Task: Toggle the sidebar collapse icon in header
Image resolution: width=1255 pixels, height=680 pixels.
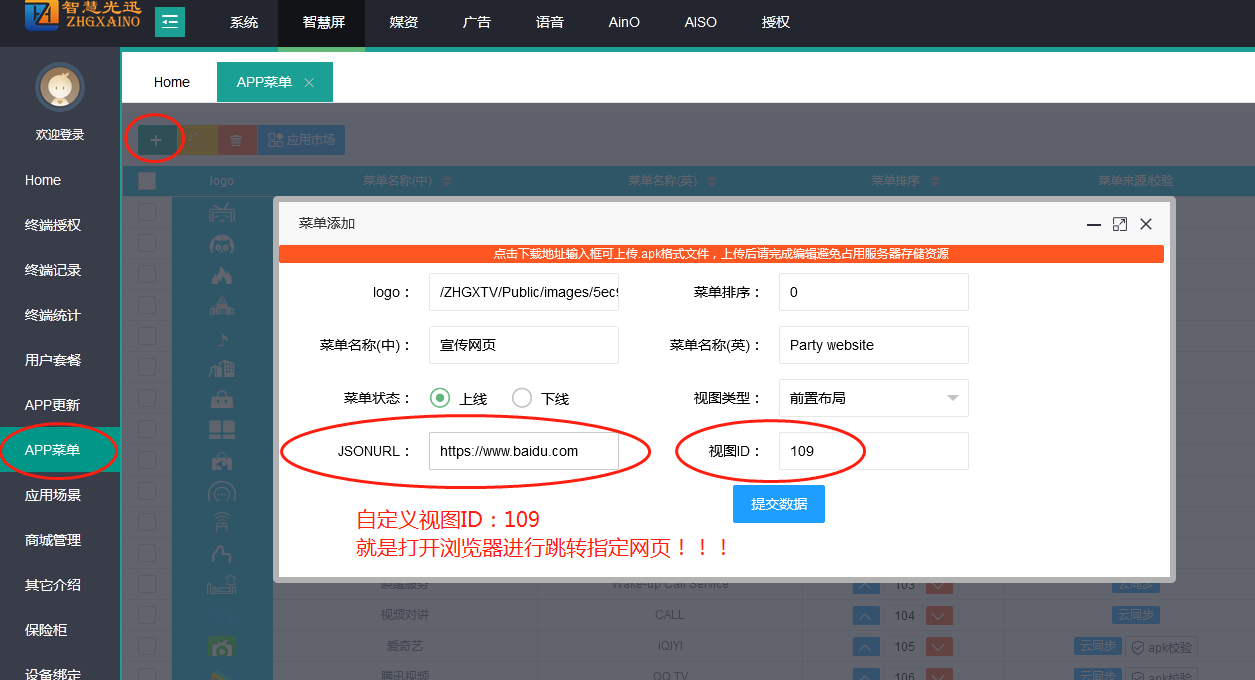Action: point(170,22)
